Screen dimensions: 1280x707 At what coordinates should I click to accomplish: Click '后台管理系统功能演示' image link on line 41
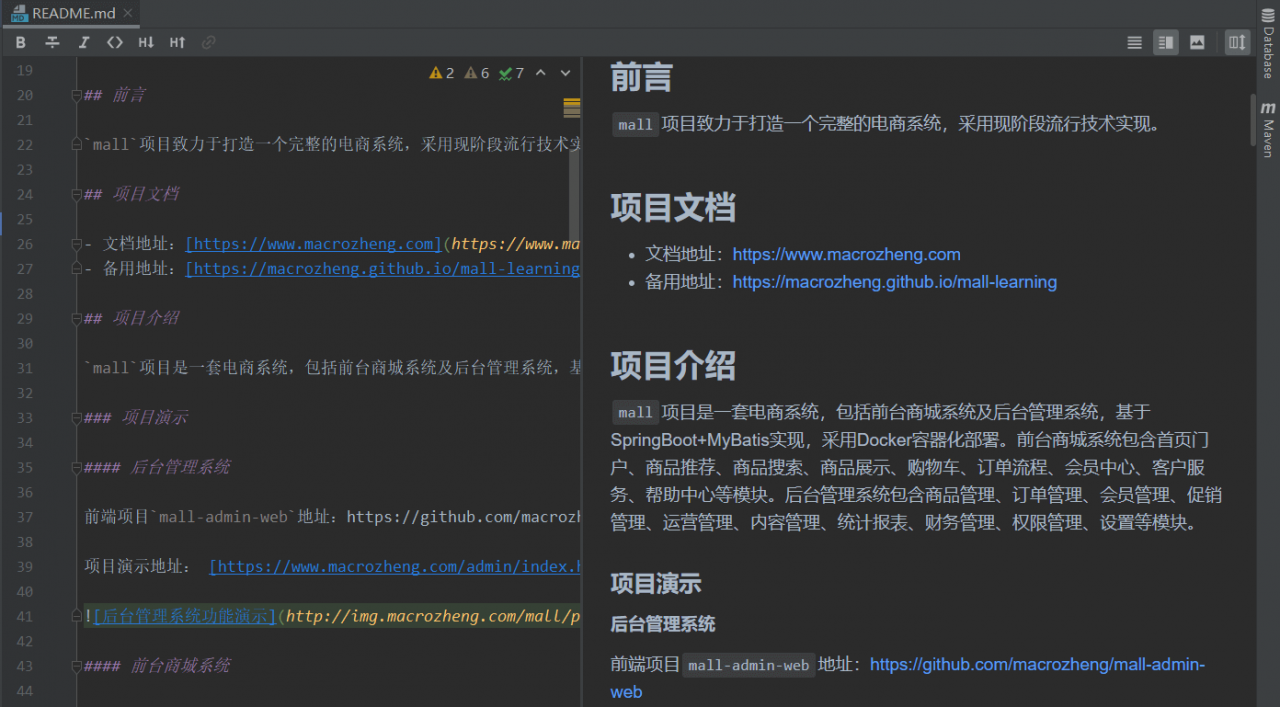click(x=184, y=617)
